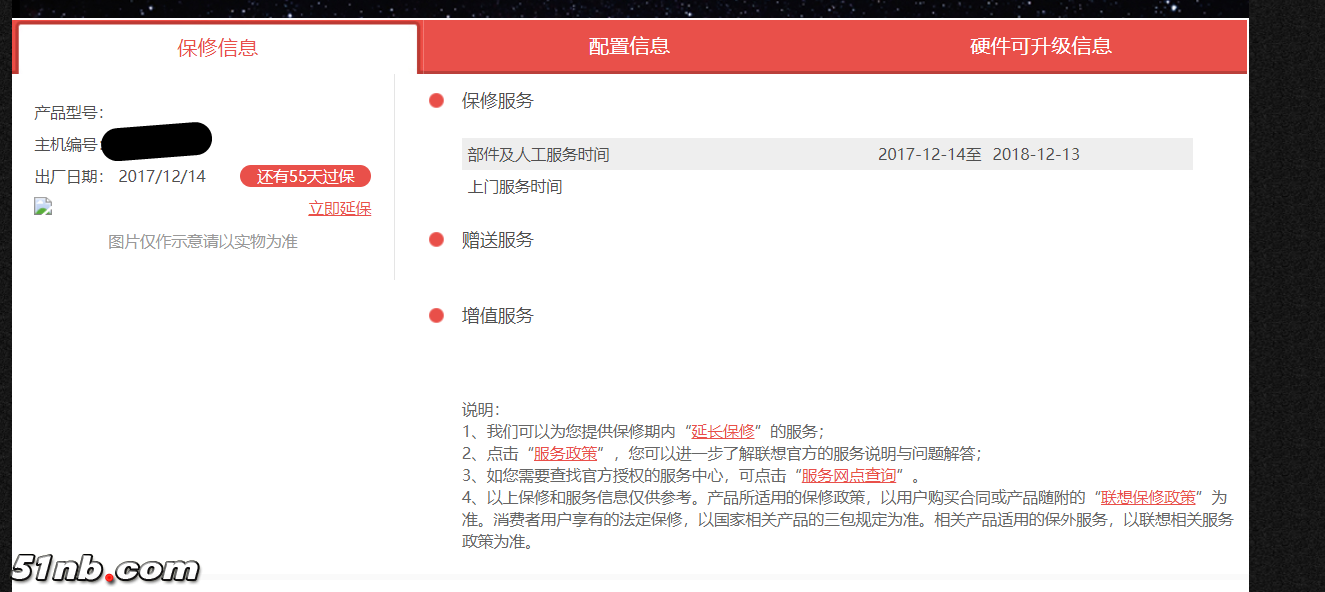The height and width of the screenshot is (592, 1325).
Task: Click the 立即延保 link
Action: [339, 208]
